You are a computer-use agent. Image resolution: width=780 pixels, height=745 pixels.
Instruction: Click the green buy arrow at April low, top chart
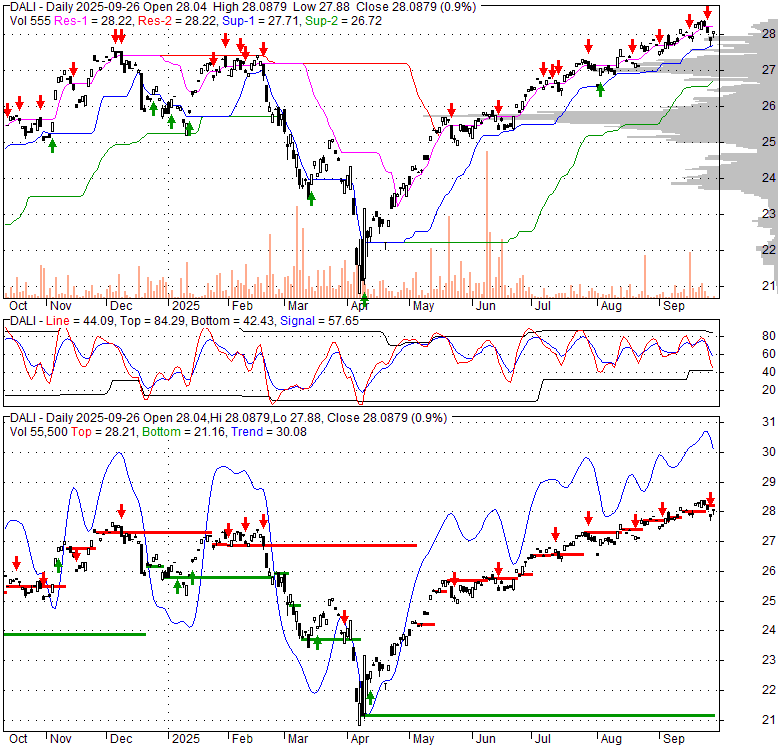tap(364, 299)
